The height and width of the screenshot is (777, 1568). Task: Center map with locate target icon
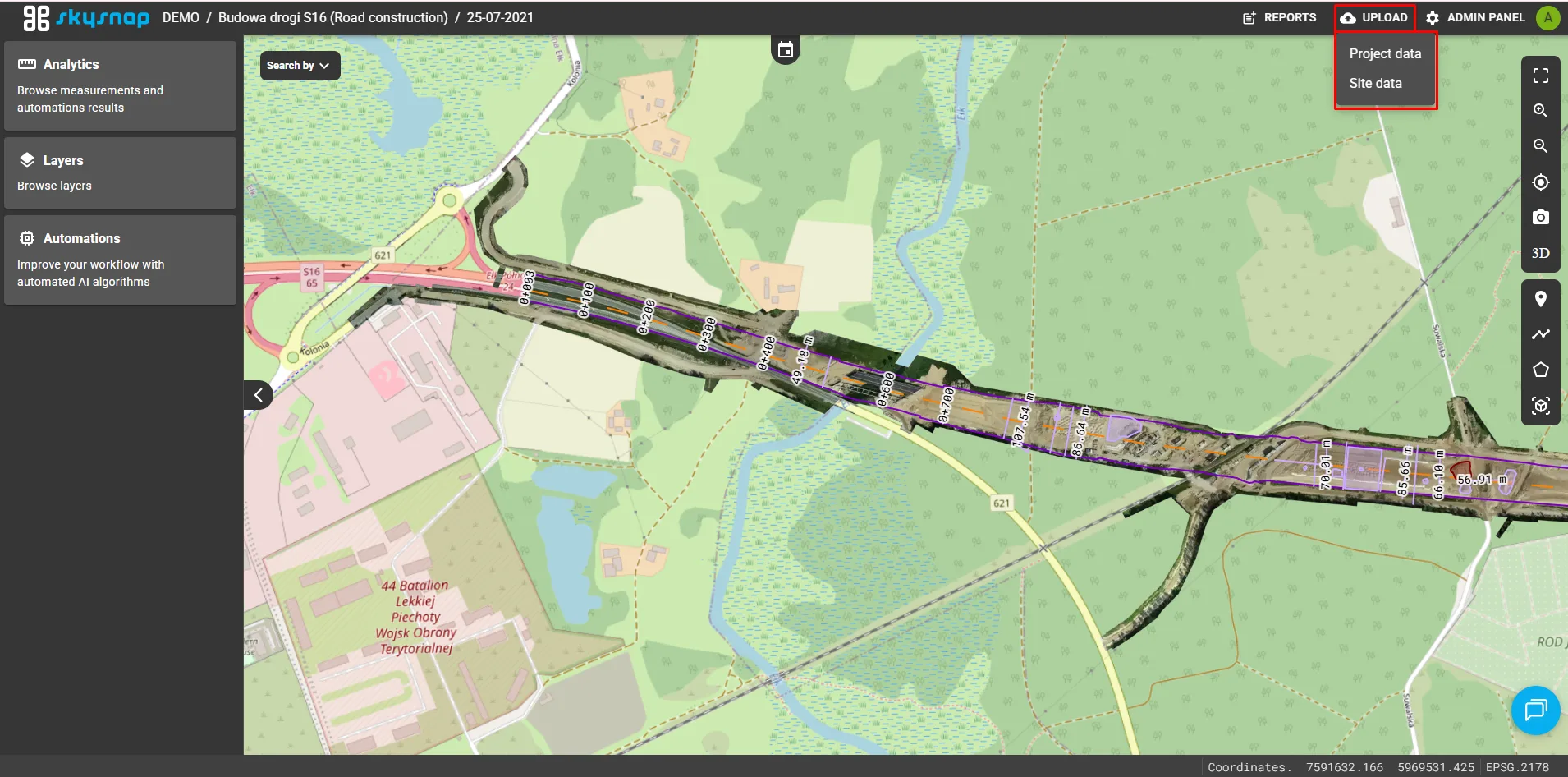pos(1540,182)
